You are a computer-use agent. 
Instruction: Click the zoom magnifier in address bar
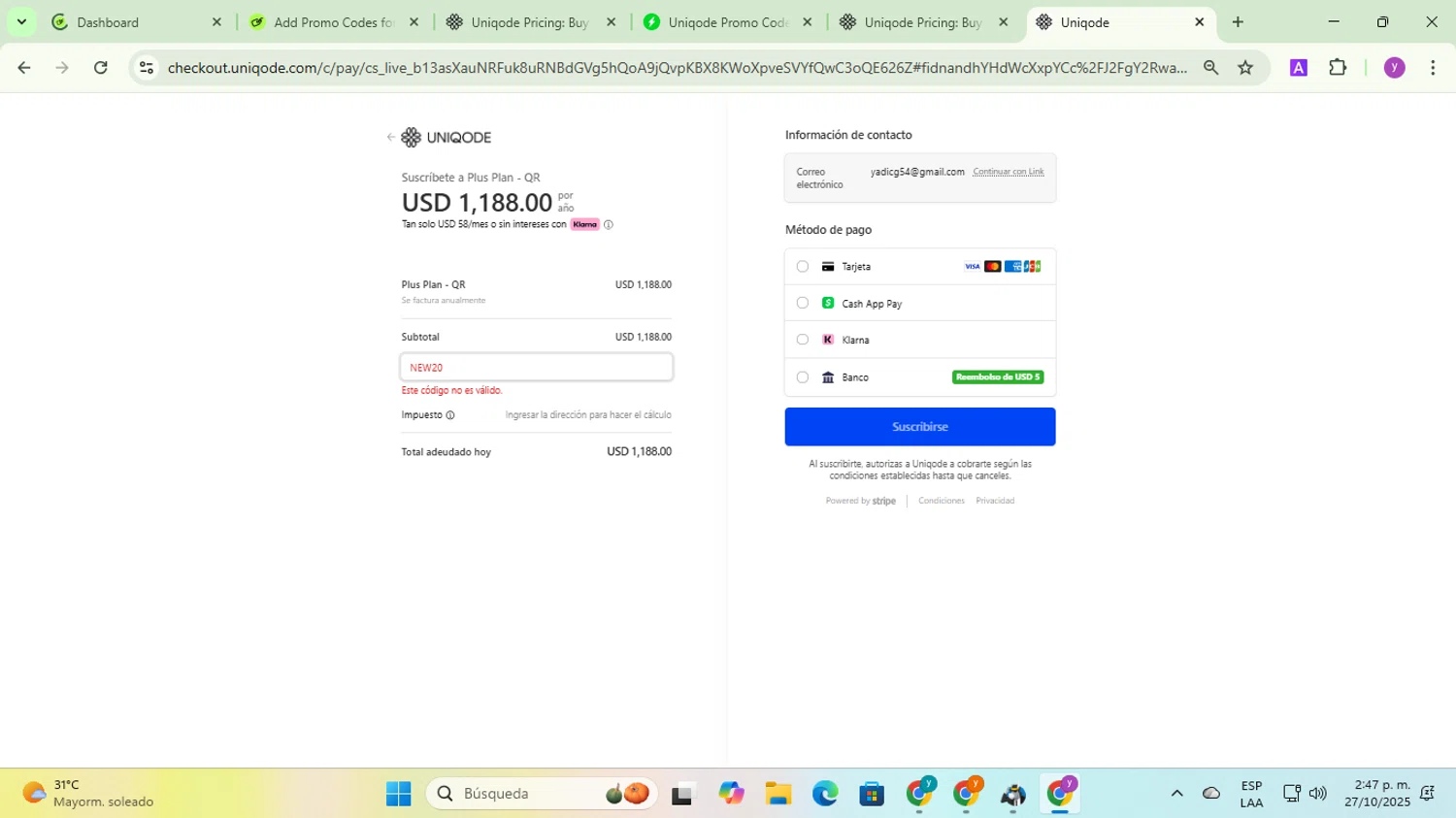point(1210,67)
